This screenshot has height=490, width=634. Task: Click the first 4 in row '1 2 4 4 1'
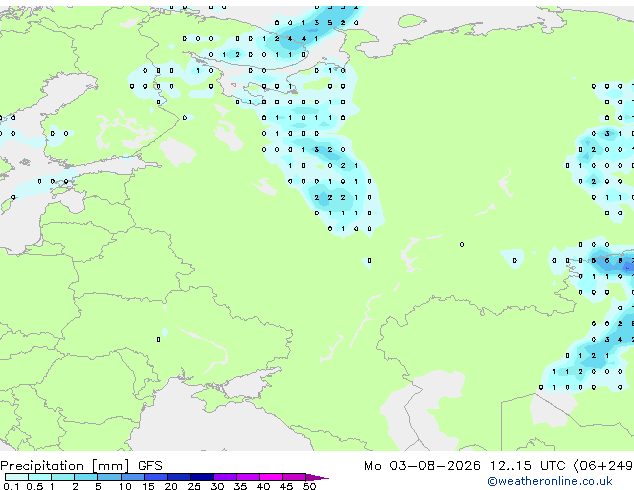click(290, 39)
